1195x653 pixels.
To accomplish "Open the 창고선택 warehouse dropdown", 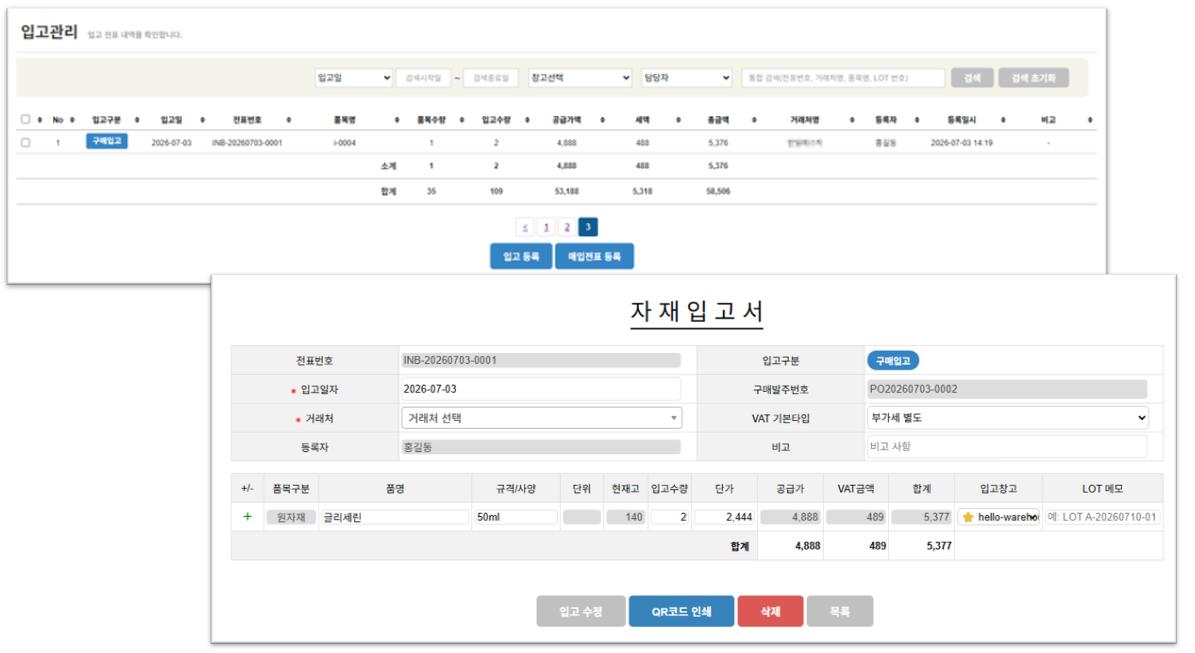I will click(x=580, y=78).
